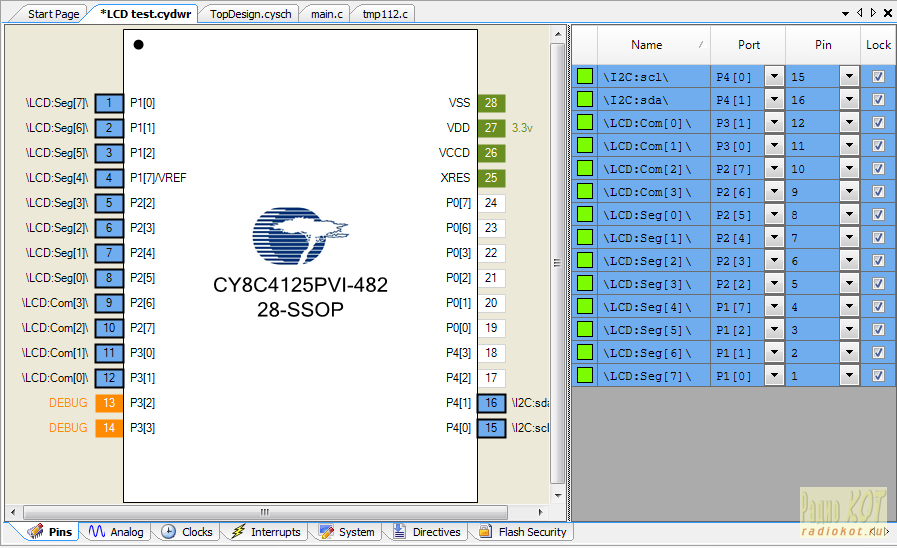Image resolution: width=897 pixels, height=548 pixels.
Task: Uncheck Lock for \I2C:sda\ row
Action: pos(878,100)
